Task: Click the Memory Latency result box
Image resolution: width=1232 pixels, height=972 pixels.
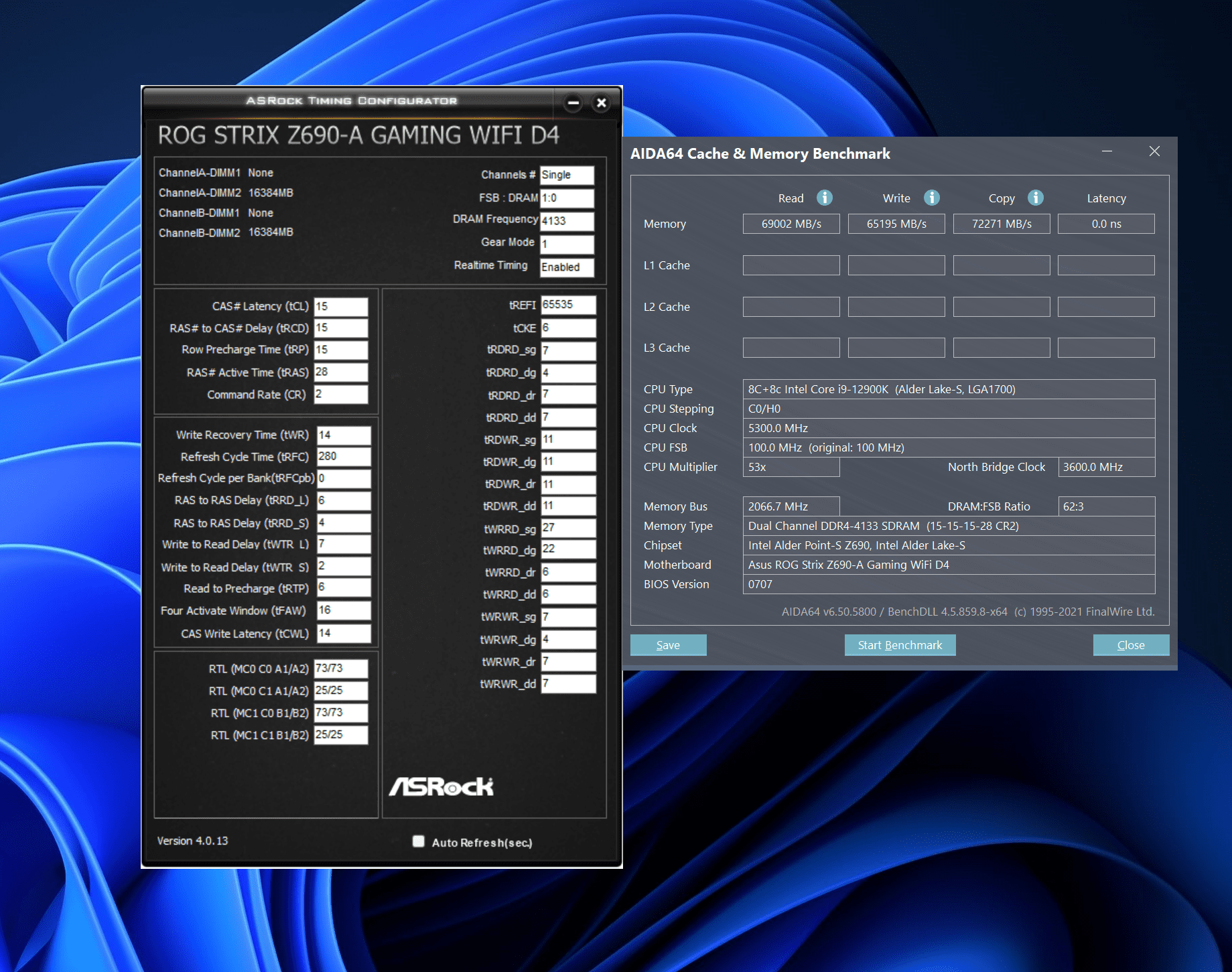Action: (1105, 224)
